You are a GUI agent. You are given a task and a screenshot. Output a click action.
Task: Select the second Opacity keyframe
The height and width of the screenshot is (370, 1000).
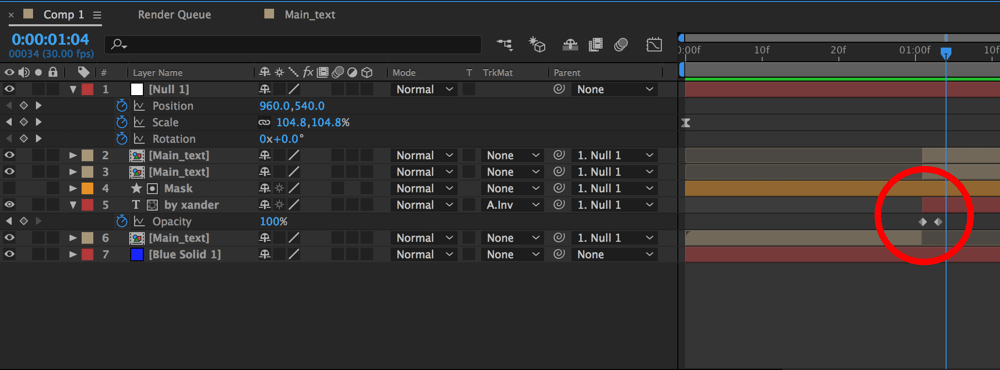938,222
